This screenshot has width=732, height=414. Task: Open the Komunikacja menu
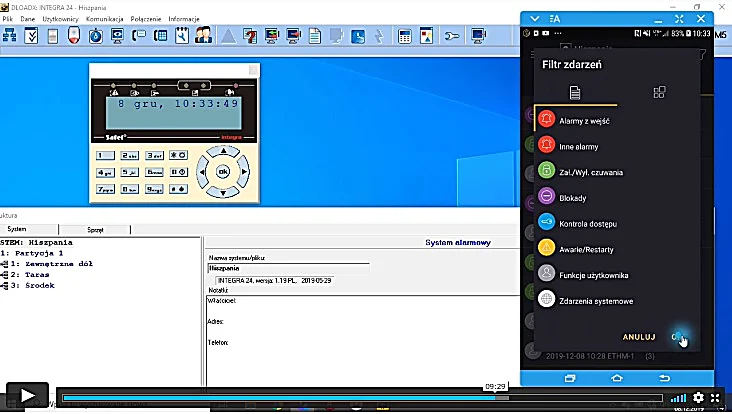click(105, 19)
